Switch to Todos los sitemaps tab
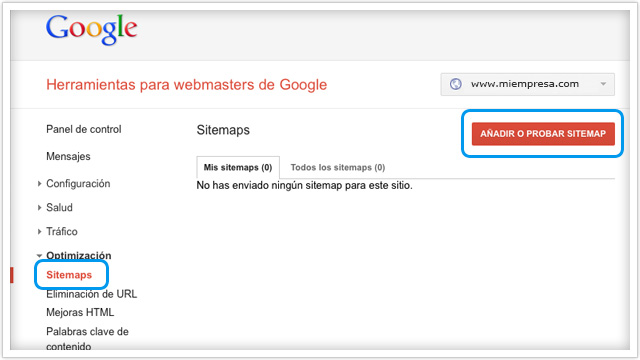Image resolution: width=640 pixels, height=360 pixels. coord(338,167)
